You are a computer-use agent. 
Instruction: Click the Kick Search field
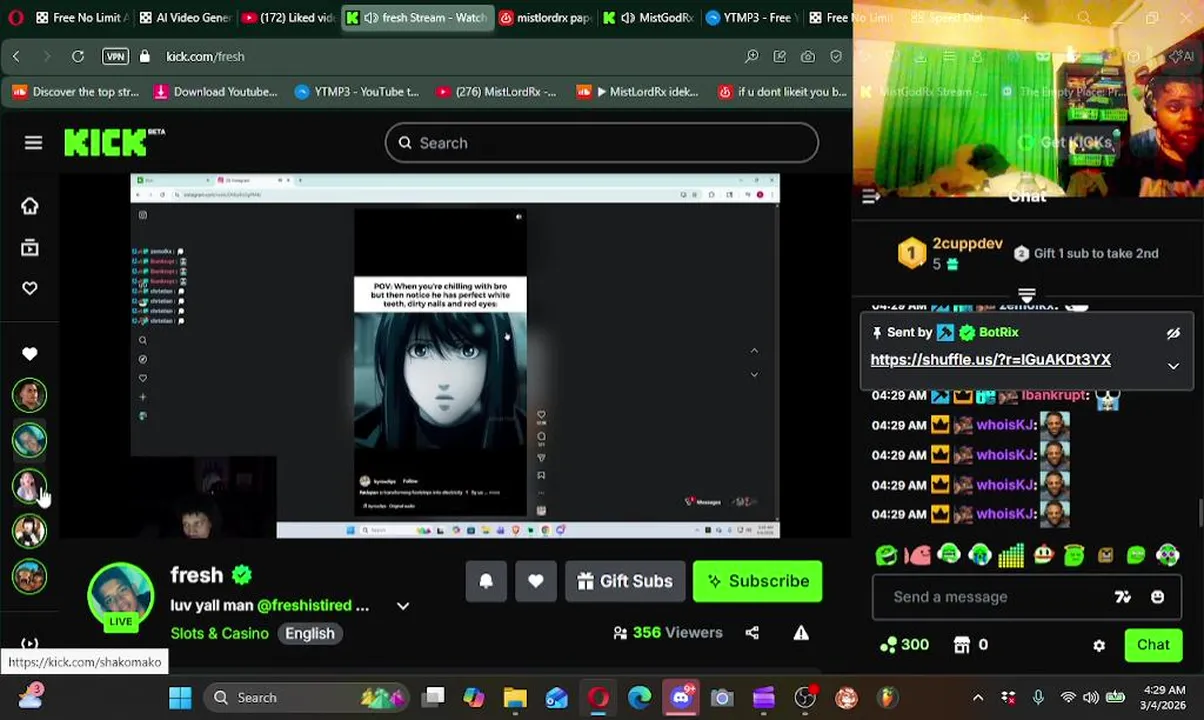click(x=602, y=143)
